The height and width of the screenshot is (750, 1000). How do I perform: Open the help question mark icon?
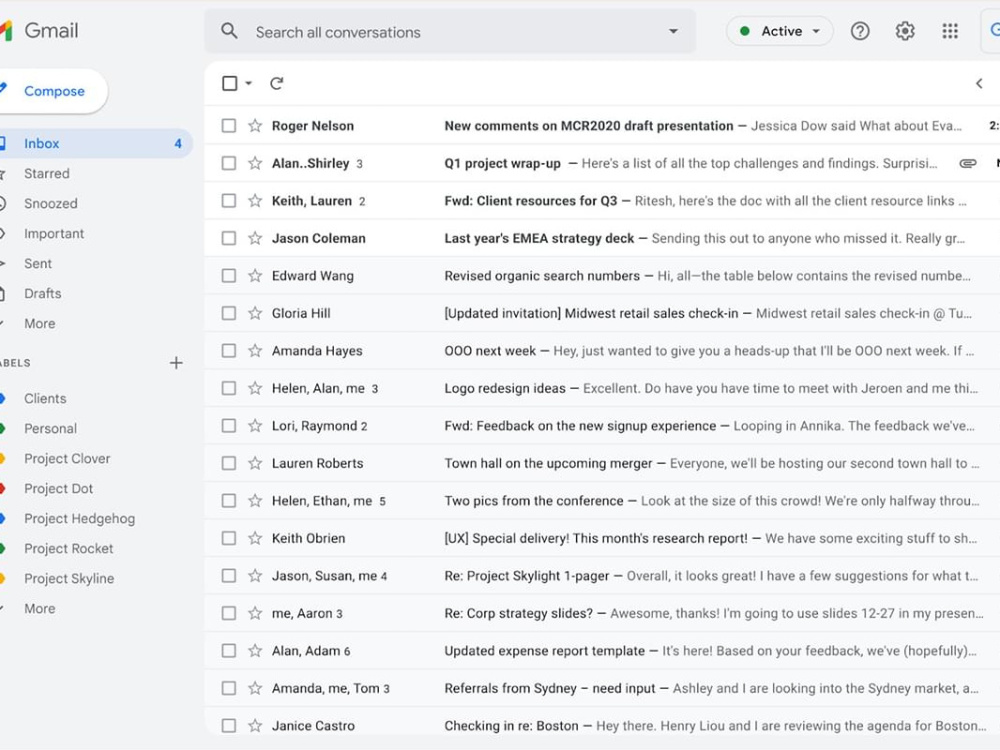(860, 31)
